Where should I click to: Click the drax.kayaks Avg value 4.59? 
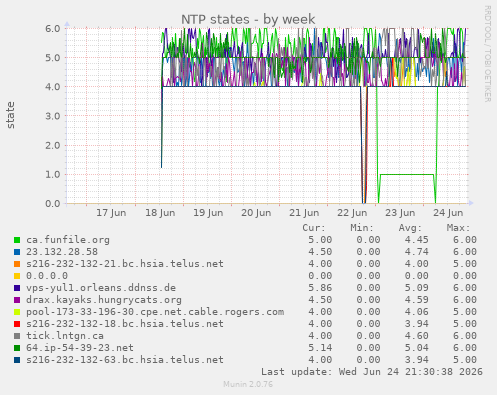(x=417, y=300)
